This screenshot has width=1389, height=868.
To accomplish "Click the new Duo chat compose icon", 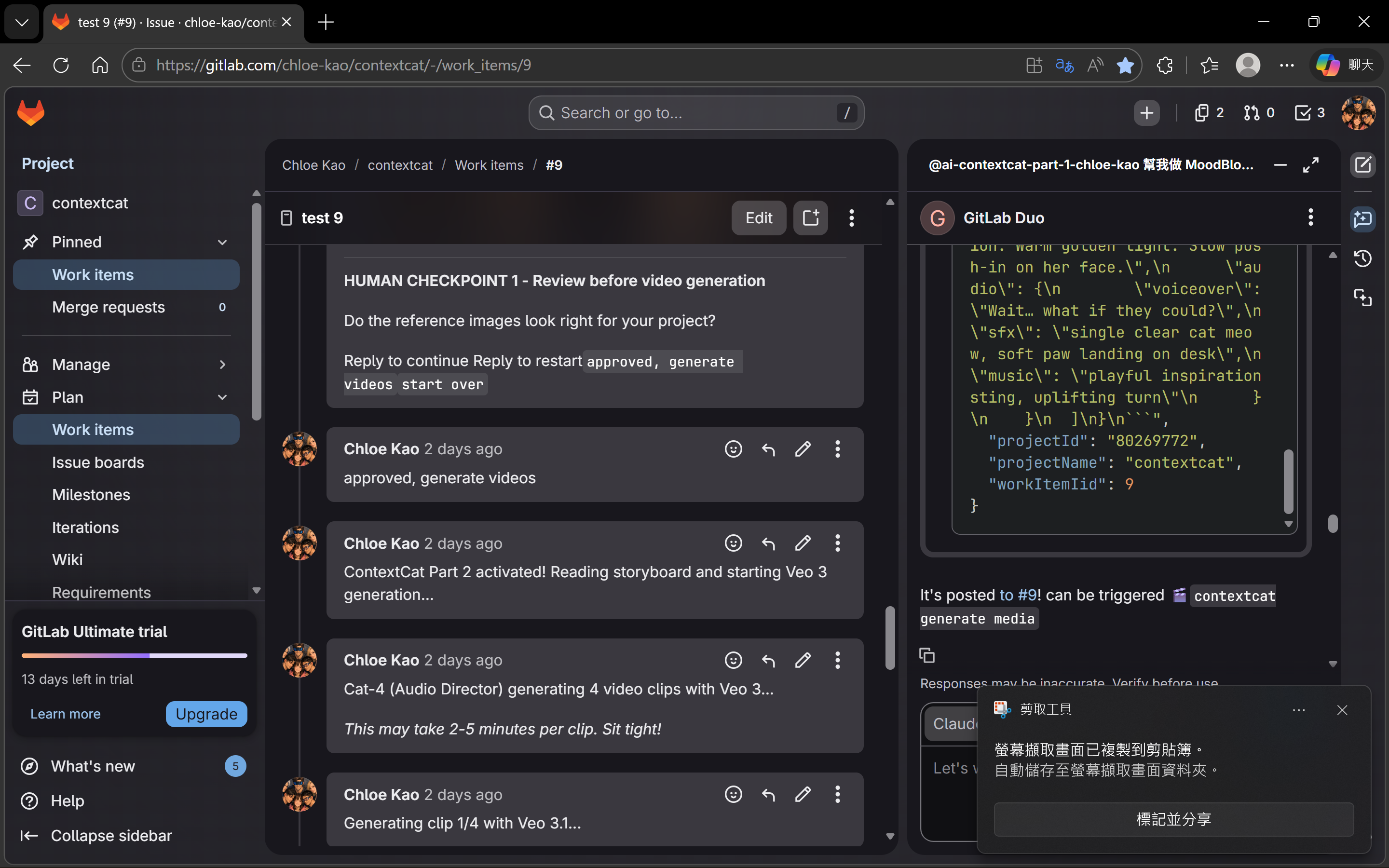I will [1362, 165].
